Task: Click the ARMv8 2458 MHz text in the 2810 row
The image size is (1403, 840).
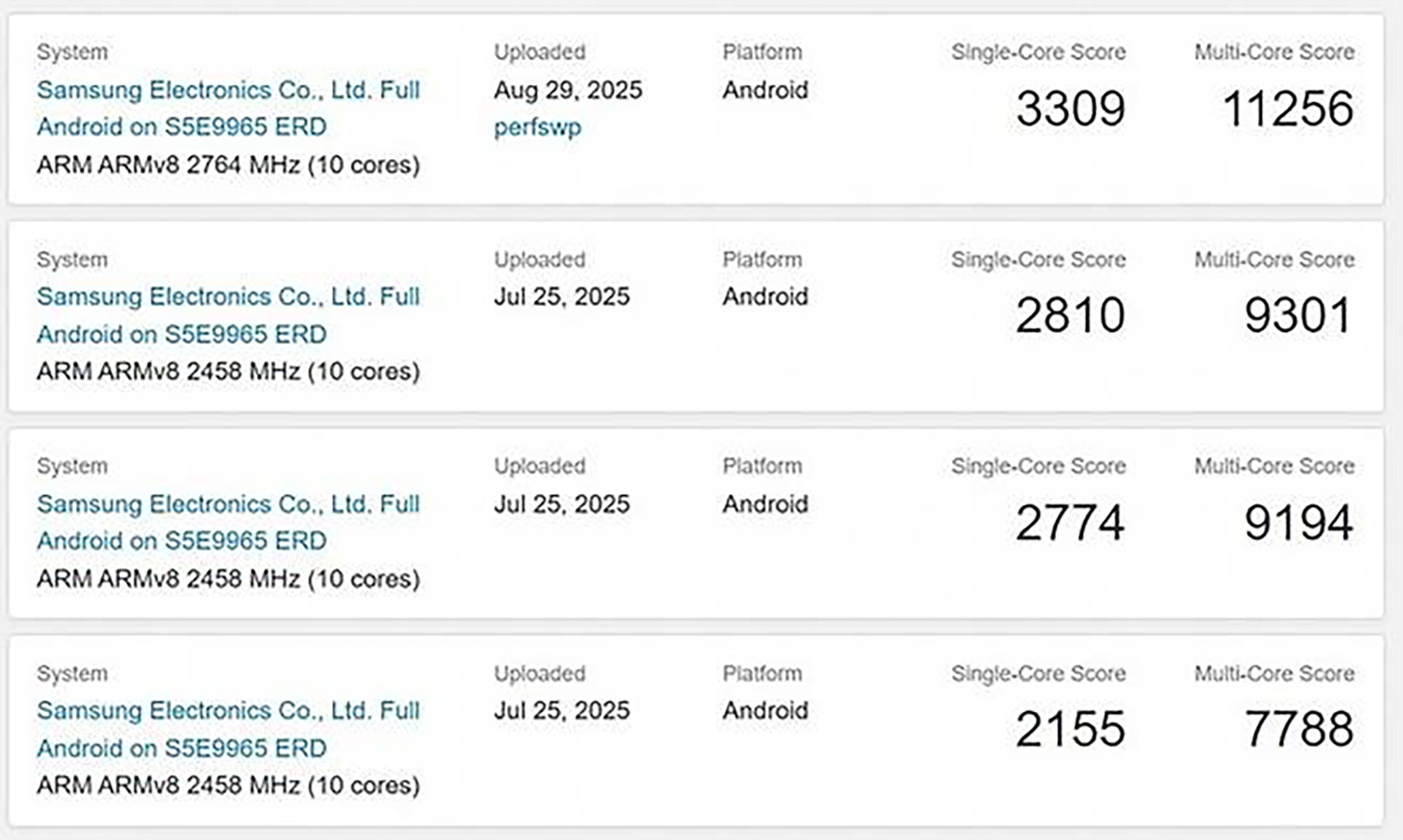Action: pyautogui.click(x=228, y=371)
